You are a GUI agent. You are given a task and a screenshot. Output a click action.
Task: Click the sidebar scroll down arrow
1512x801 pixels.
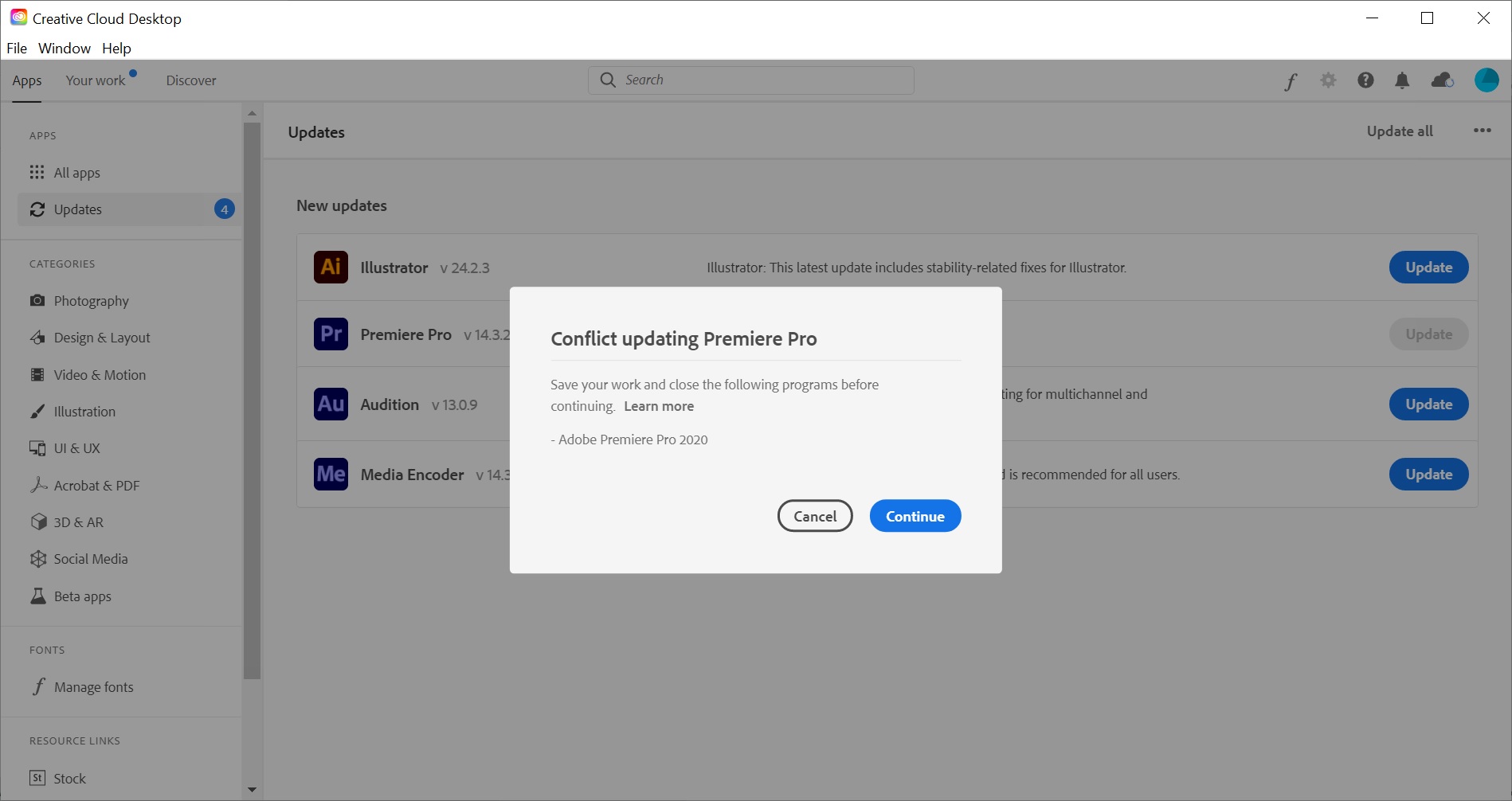(x=252, y=790)
